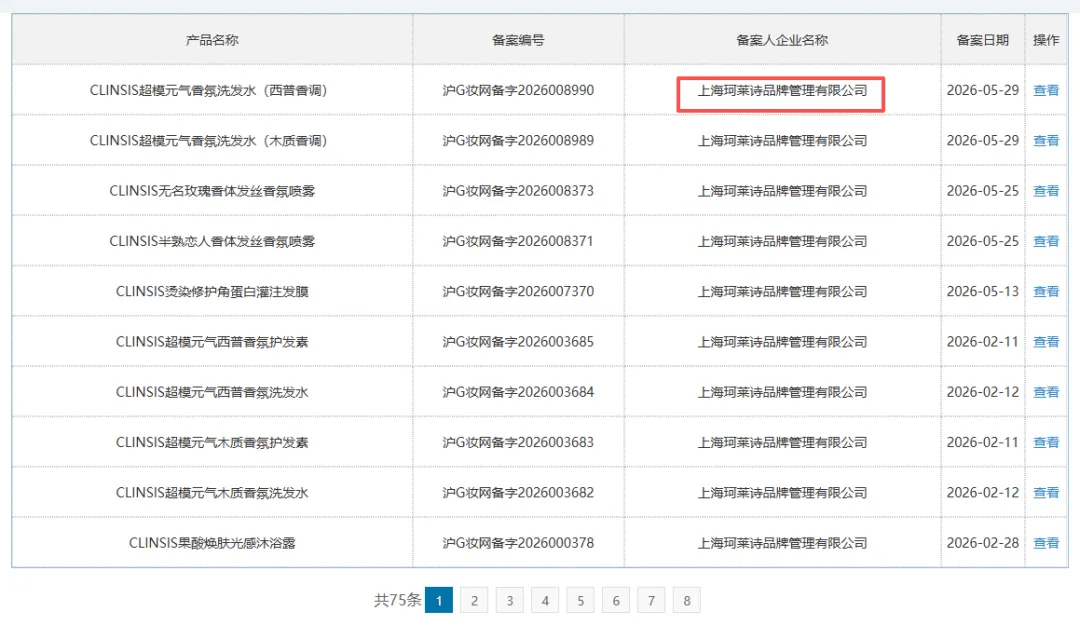Click the 备案人企业名称 column header
Image resolution: width=1080 pixels, height=625 pixels.
click(782, 40)
